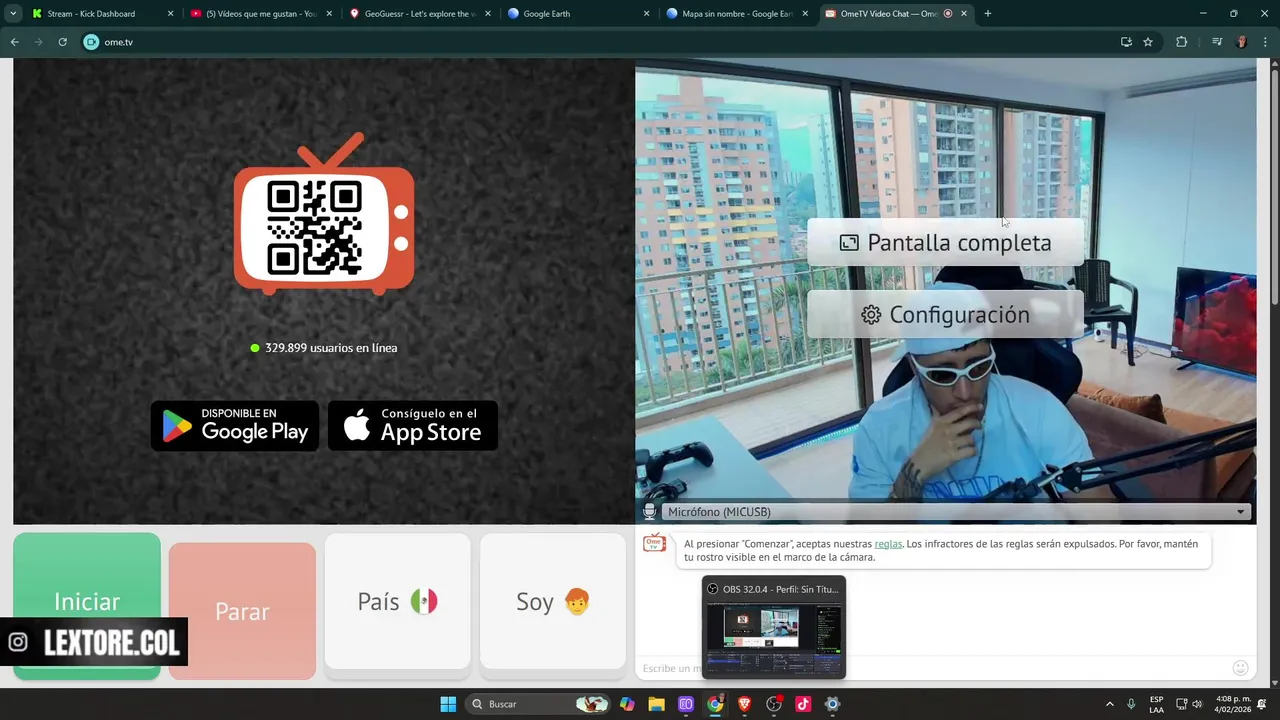Expand the Micrófono (MICUSB) device dropdown
This screenshot has width=1280, height=720.
[x=956, y=512]
